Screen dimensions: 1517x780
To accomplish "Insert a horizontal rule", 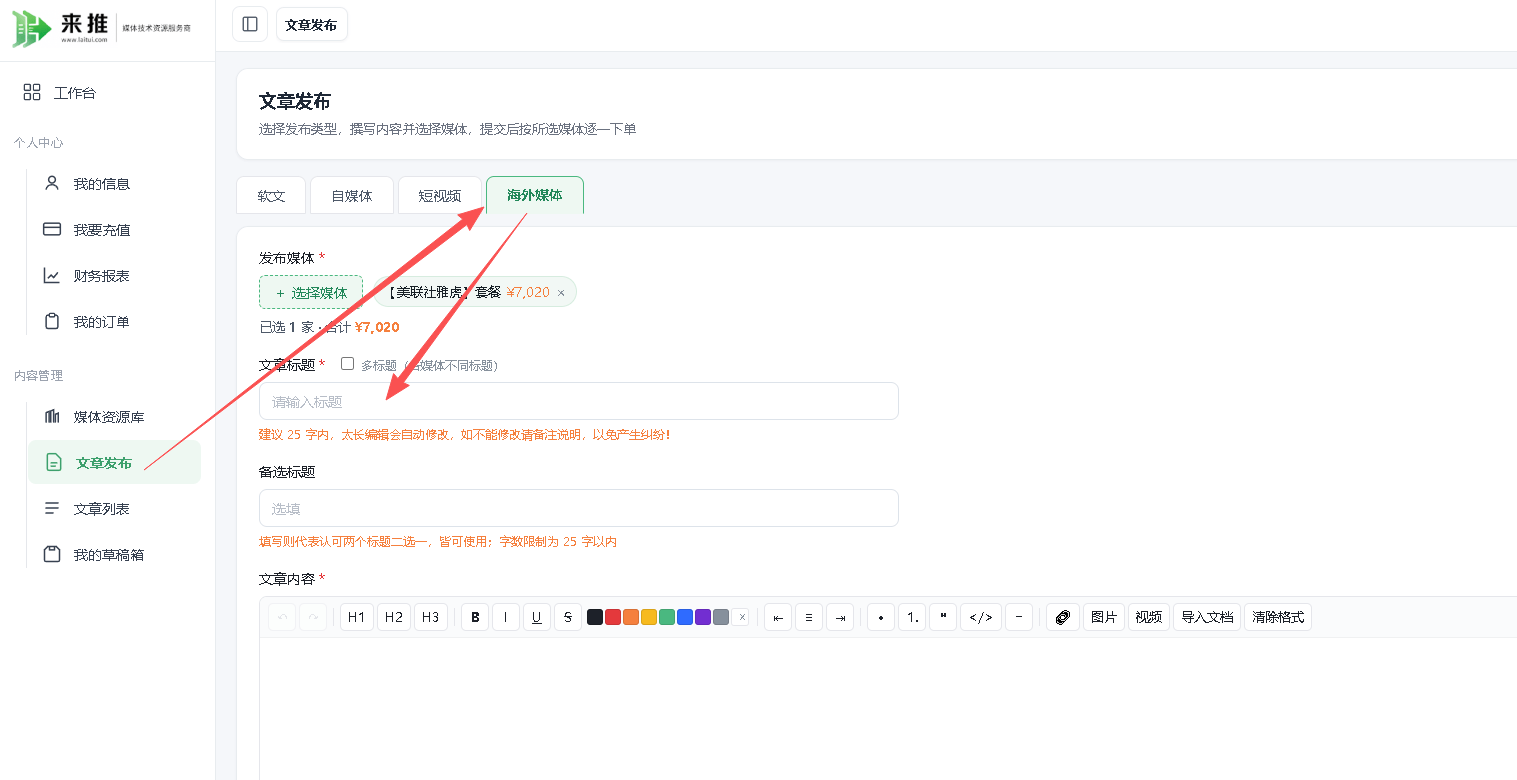I will pyautogui.click(x=1019, y=617).
